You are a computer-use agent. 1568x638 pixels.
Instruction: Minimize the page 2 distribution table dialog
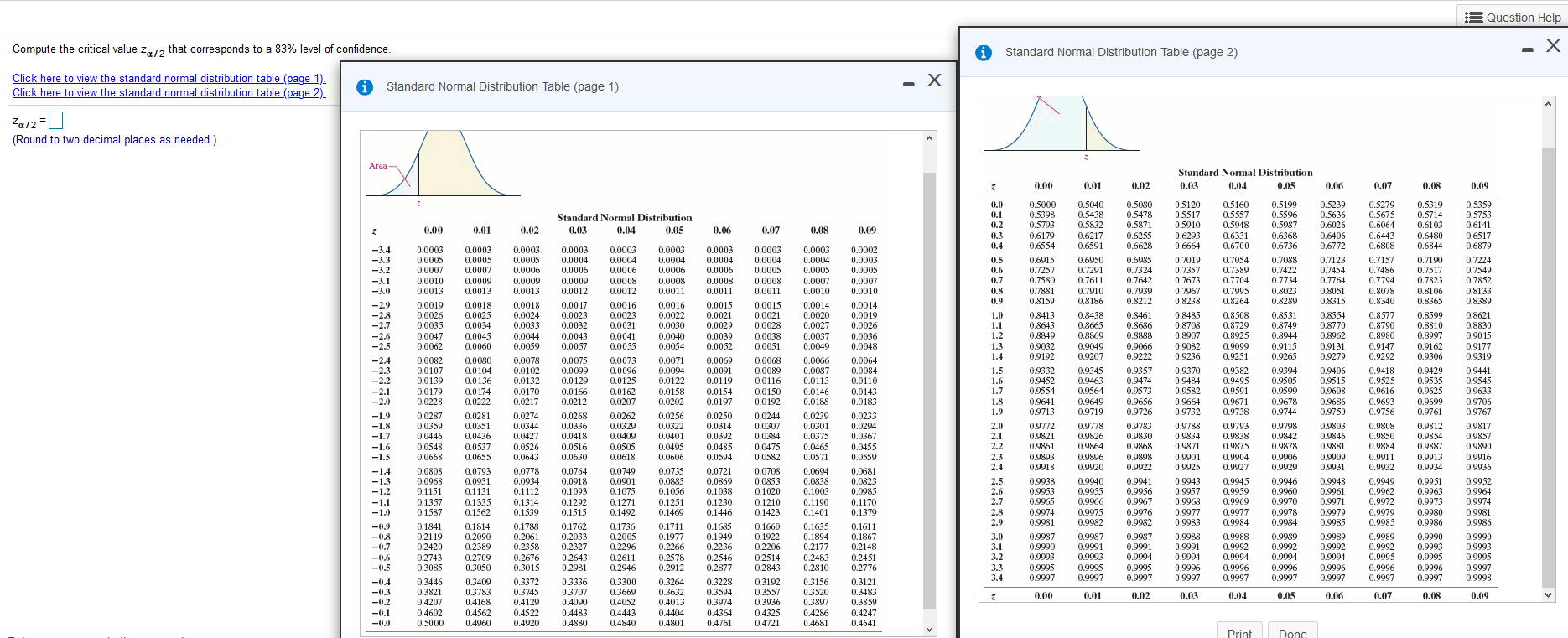point(1527,50)
